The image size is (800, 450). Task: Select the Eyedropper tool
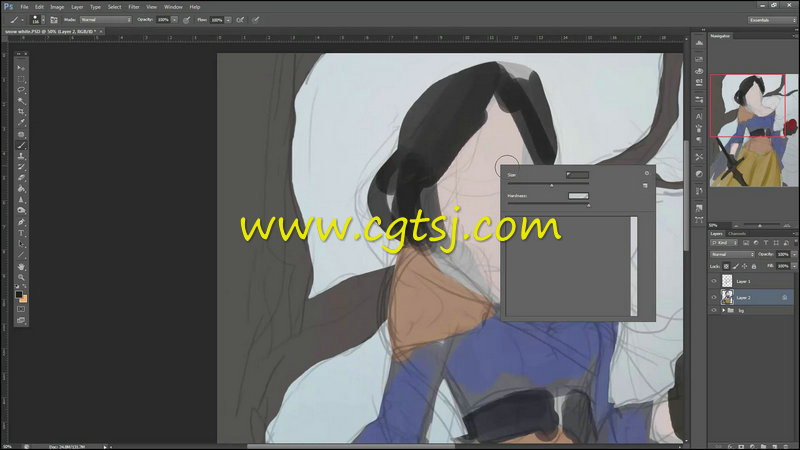pos(21,123)
